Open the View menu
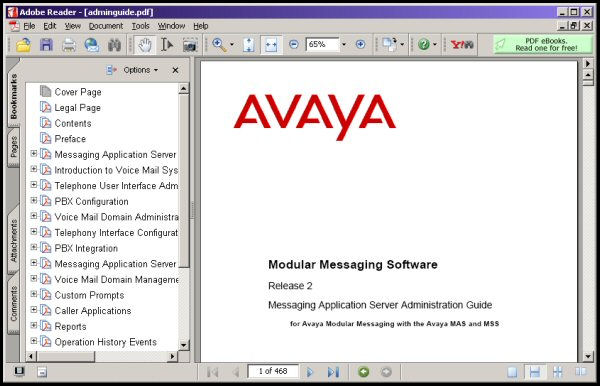The image size is (600, 386). click(x=72, y=26)
